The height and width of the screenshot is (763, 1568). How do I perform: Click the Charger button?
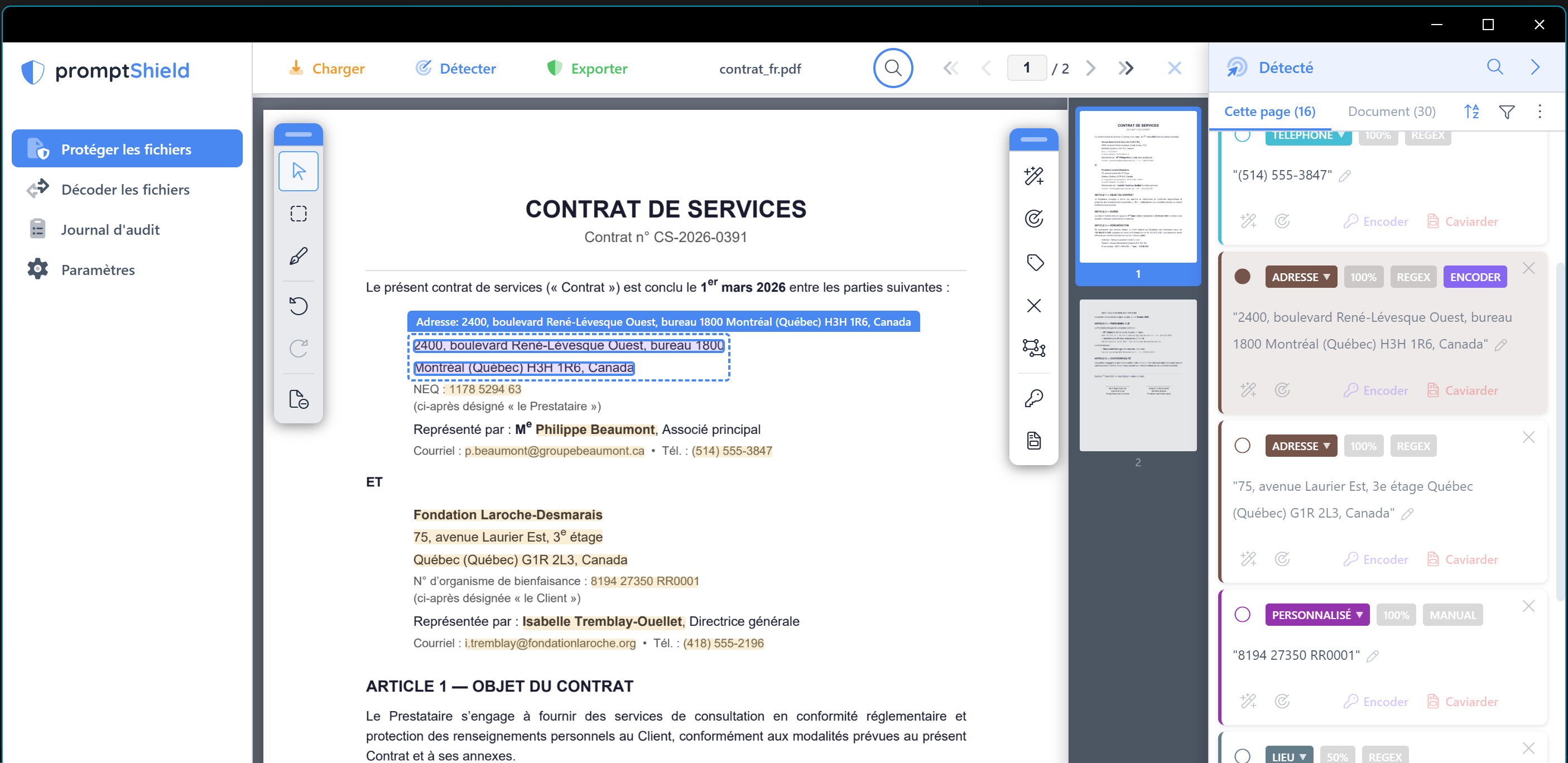[x=327, y=68]
